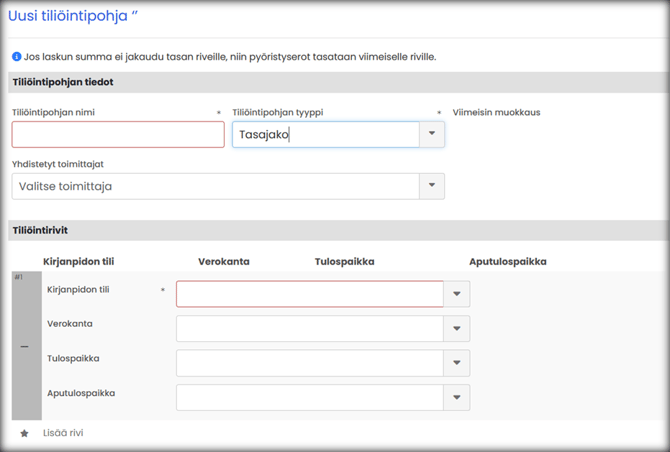Viewport: 670px width, 452px height.
Task: Click the star icon beside Lisää rivi
Action: point(24,434)
